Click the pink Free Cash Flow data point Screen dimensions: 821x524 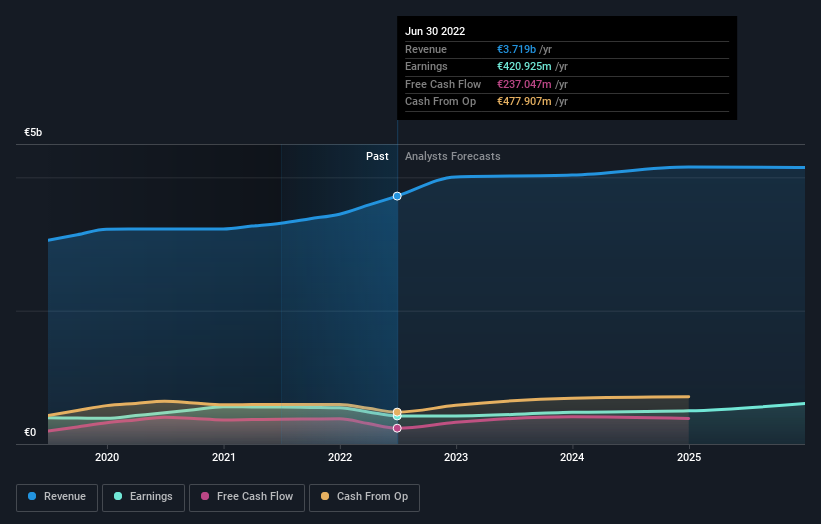397,428
